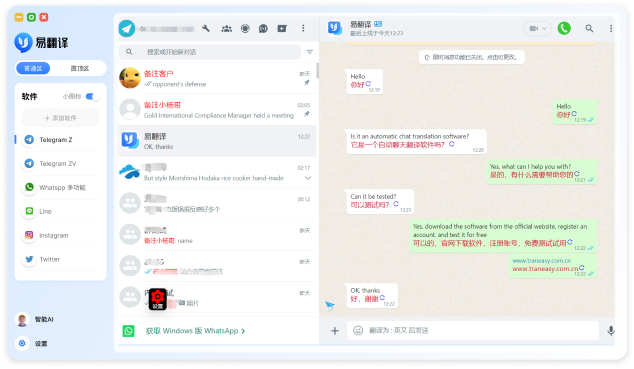The height and width of the screenshot is (369, 634).
Task: Click the pin icon on 备注小杨哥 chat
Action: point(307,114)
